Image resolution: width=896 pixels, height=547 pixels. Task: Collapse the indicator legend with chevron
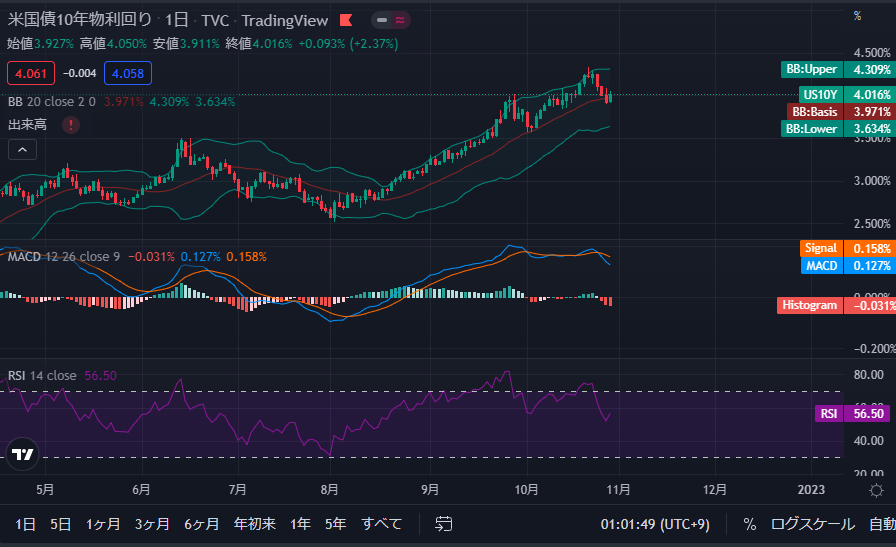click(23, 150)
